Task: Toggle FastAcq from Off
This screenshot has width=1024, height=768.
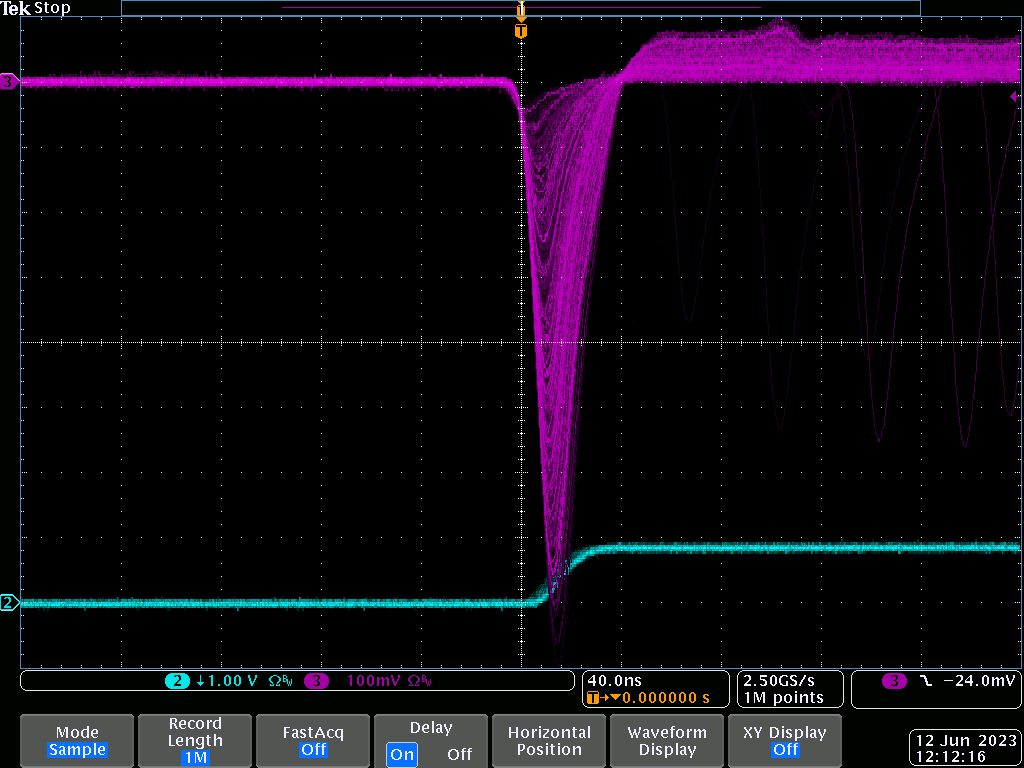Action: tap(313, 741)
